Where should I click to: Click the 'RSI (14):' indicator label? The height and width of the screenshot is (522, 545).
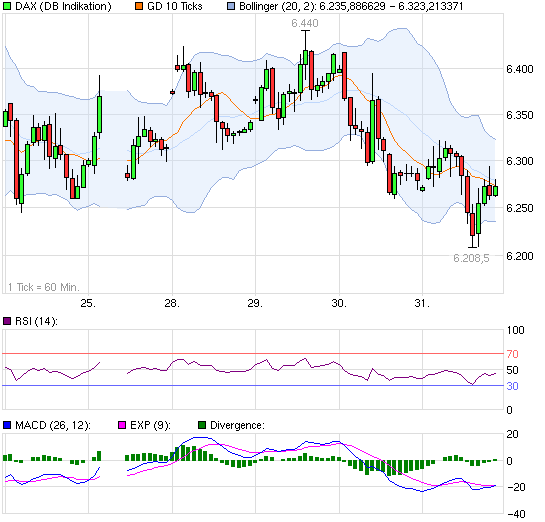36,321
